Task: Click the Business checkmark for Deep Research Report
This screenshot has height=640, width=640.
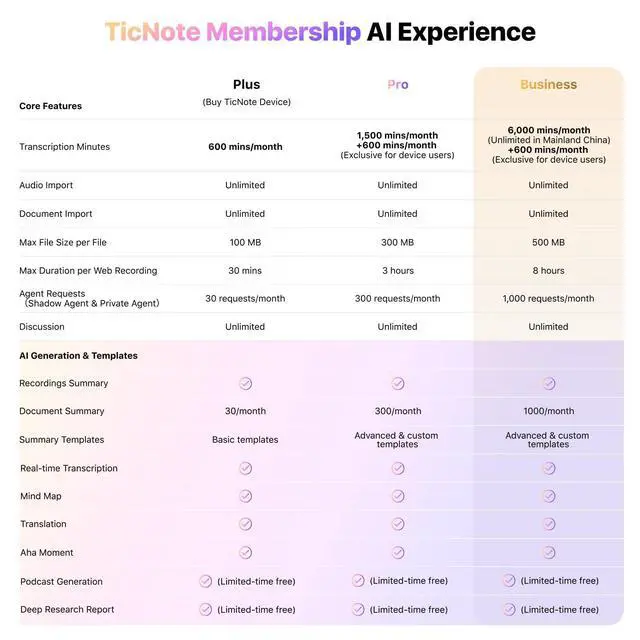Action: point(509,609)
